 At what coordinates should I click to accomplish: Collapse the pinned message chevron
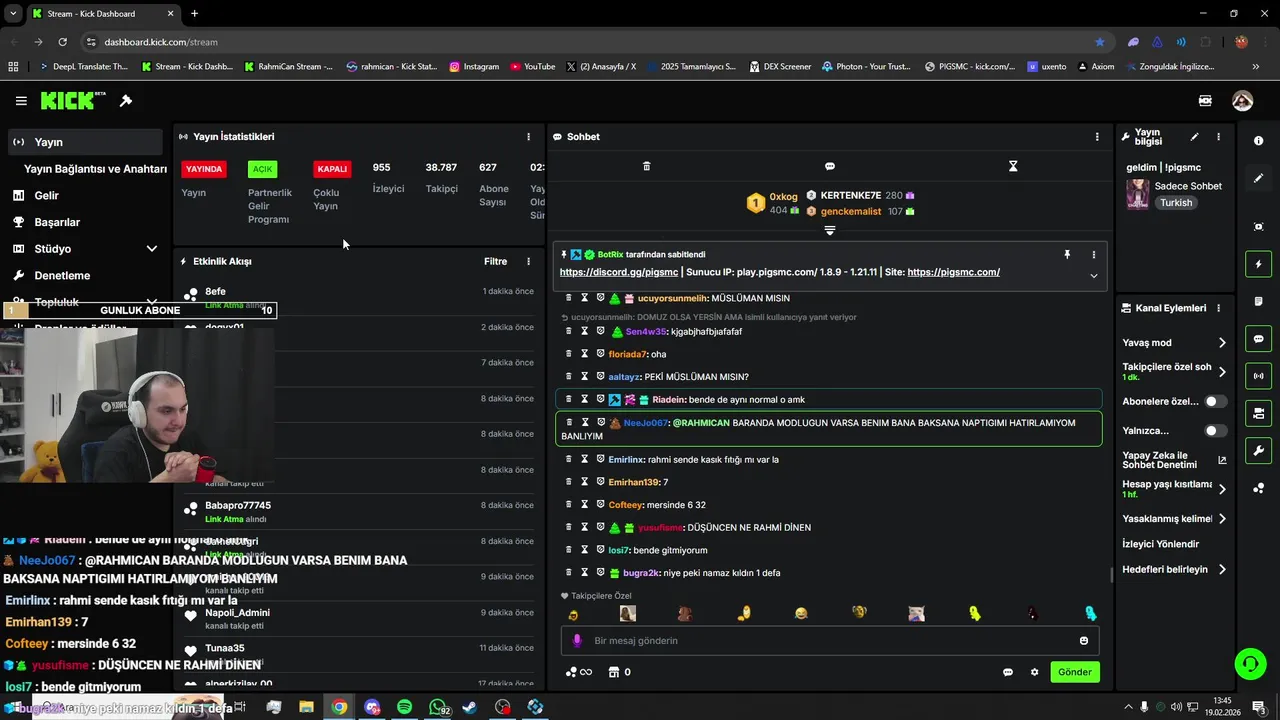1093,276
